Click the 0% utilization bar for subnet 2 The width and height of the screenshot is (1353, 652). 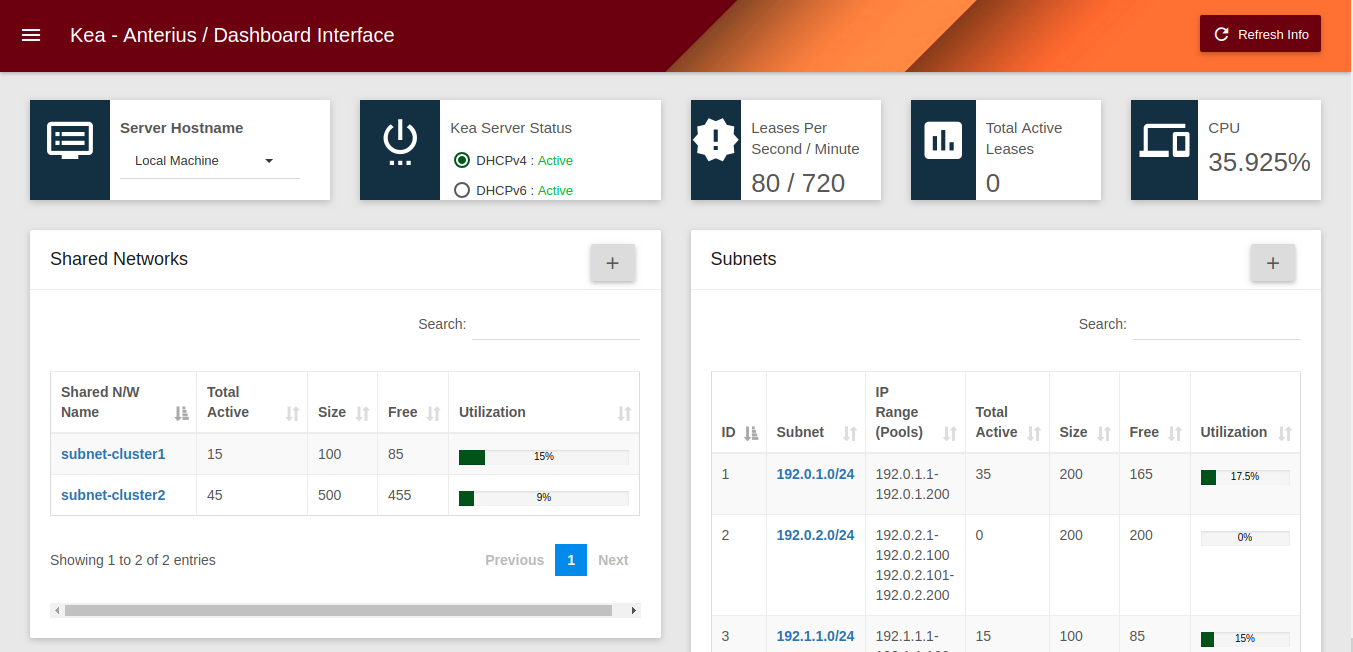pos(1245,538)
